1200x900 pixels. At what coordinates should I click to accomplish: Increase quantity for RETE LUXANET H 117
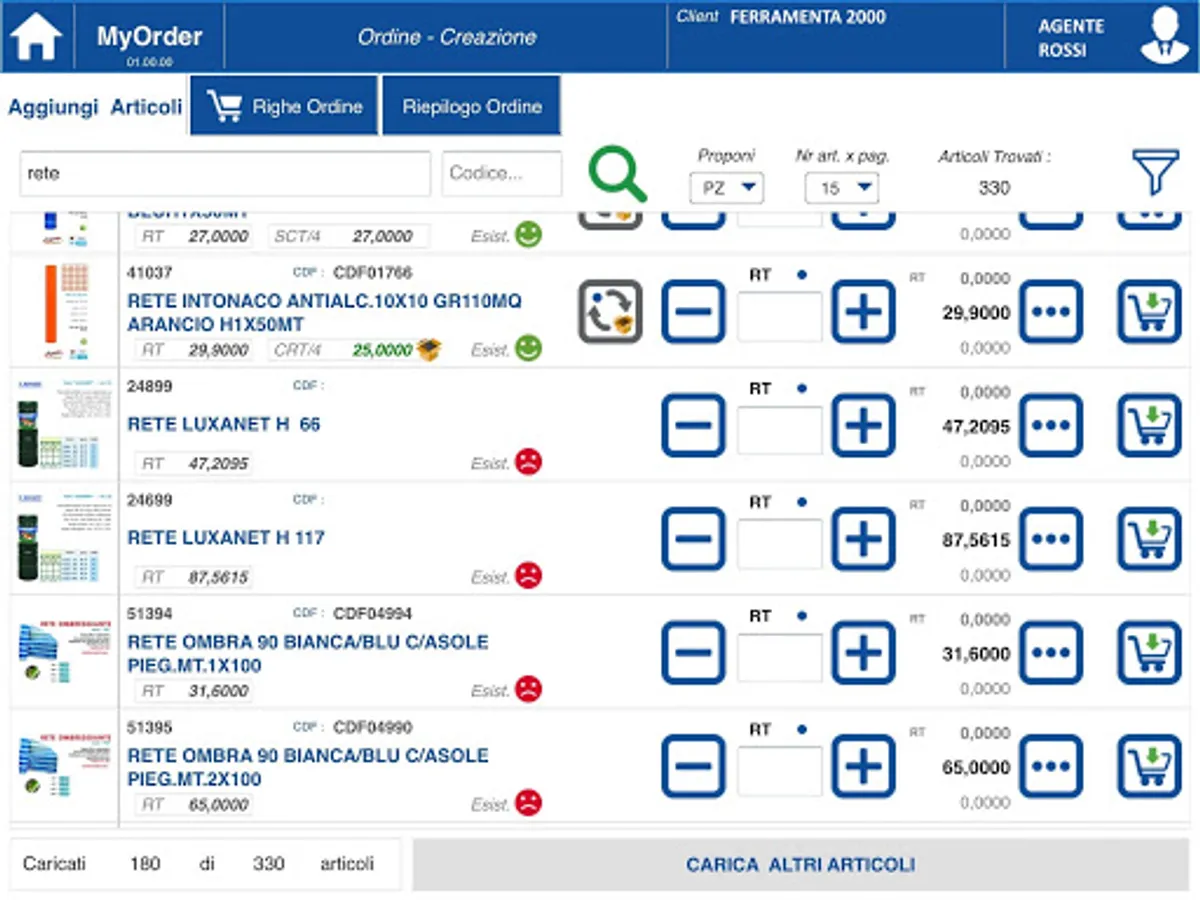click(864, 540)
